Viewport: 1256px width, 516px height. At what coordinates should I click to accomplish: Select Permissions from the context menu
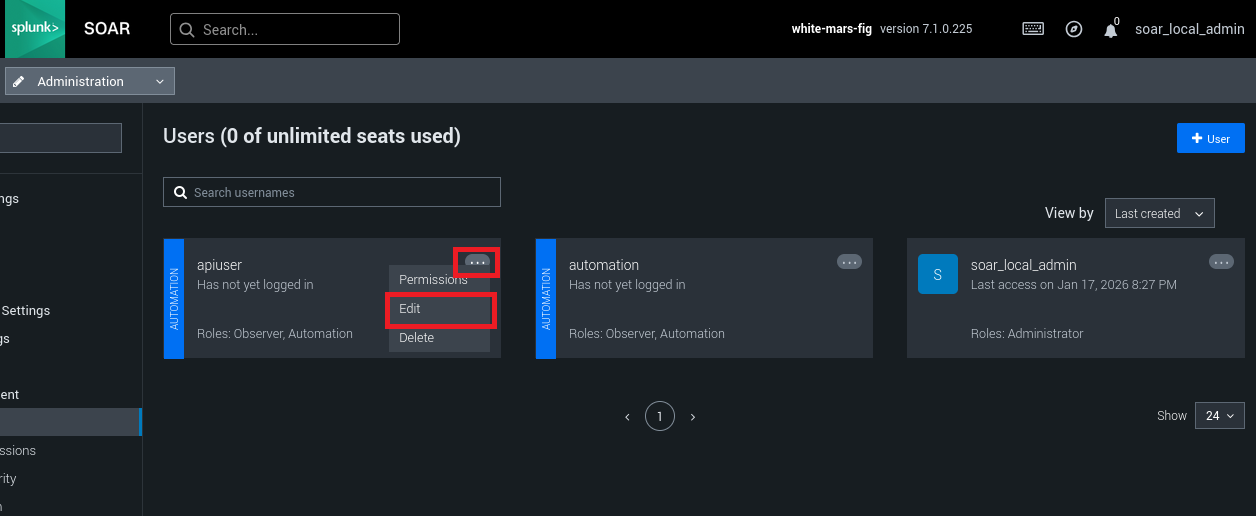point(433,280)
